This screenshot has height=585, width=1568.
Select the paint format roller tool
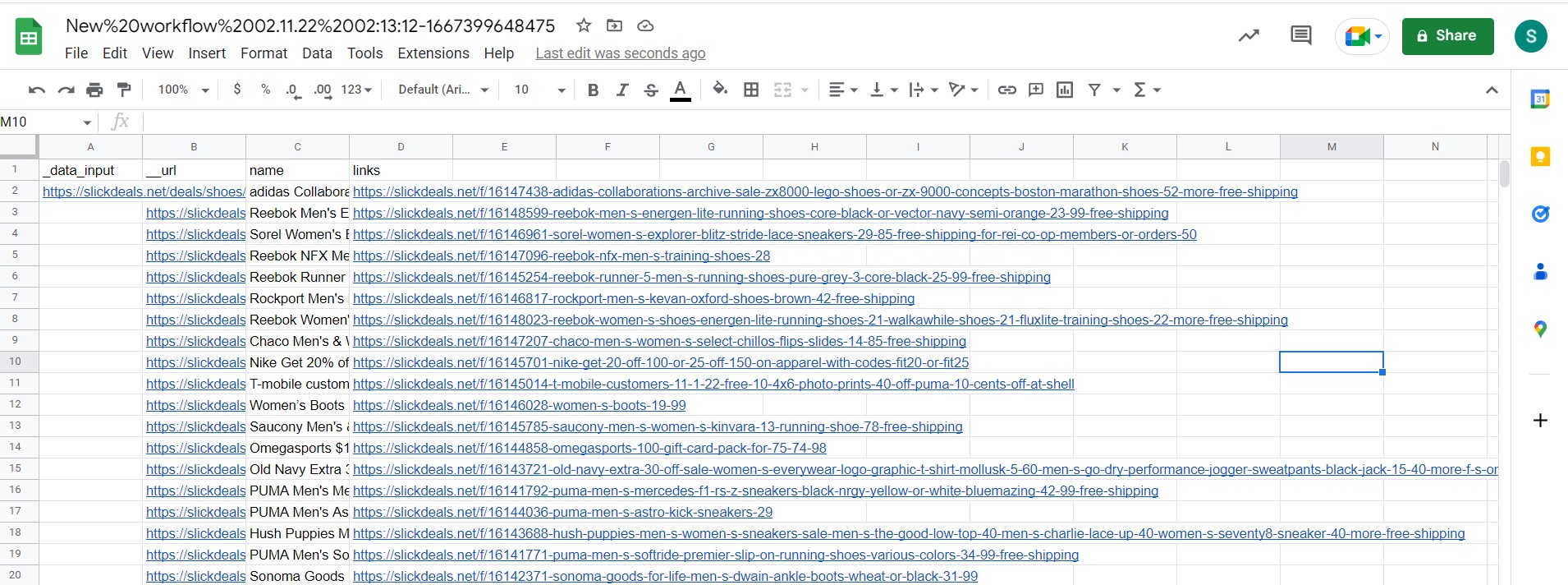coord(124,90)
